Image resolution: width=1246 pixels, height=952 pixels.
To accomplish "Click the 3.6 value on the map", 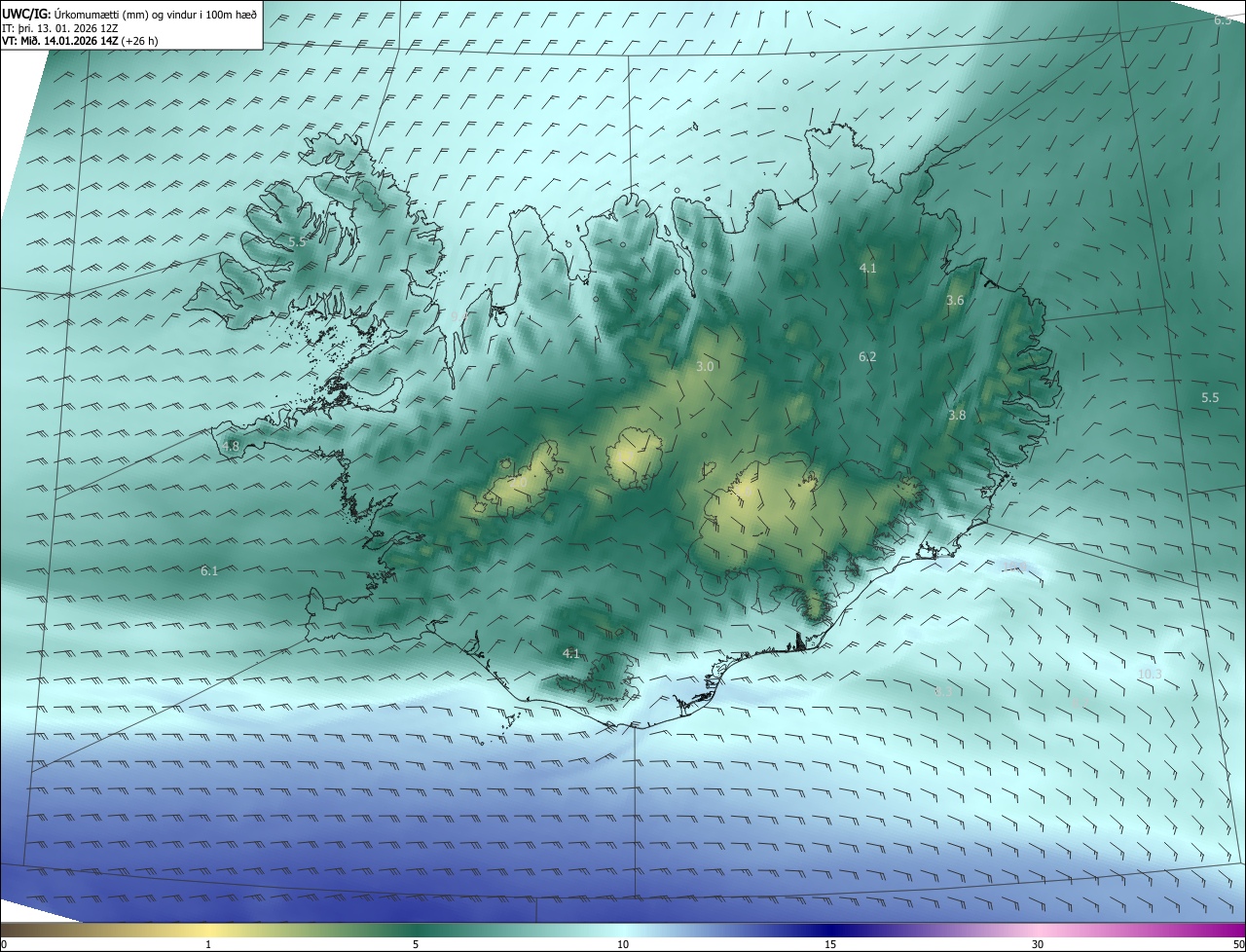I will (955, 301).
